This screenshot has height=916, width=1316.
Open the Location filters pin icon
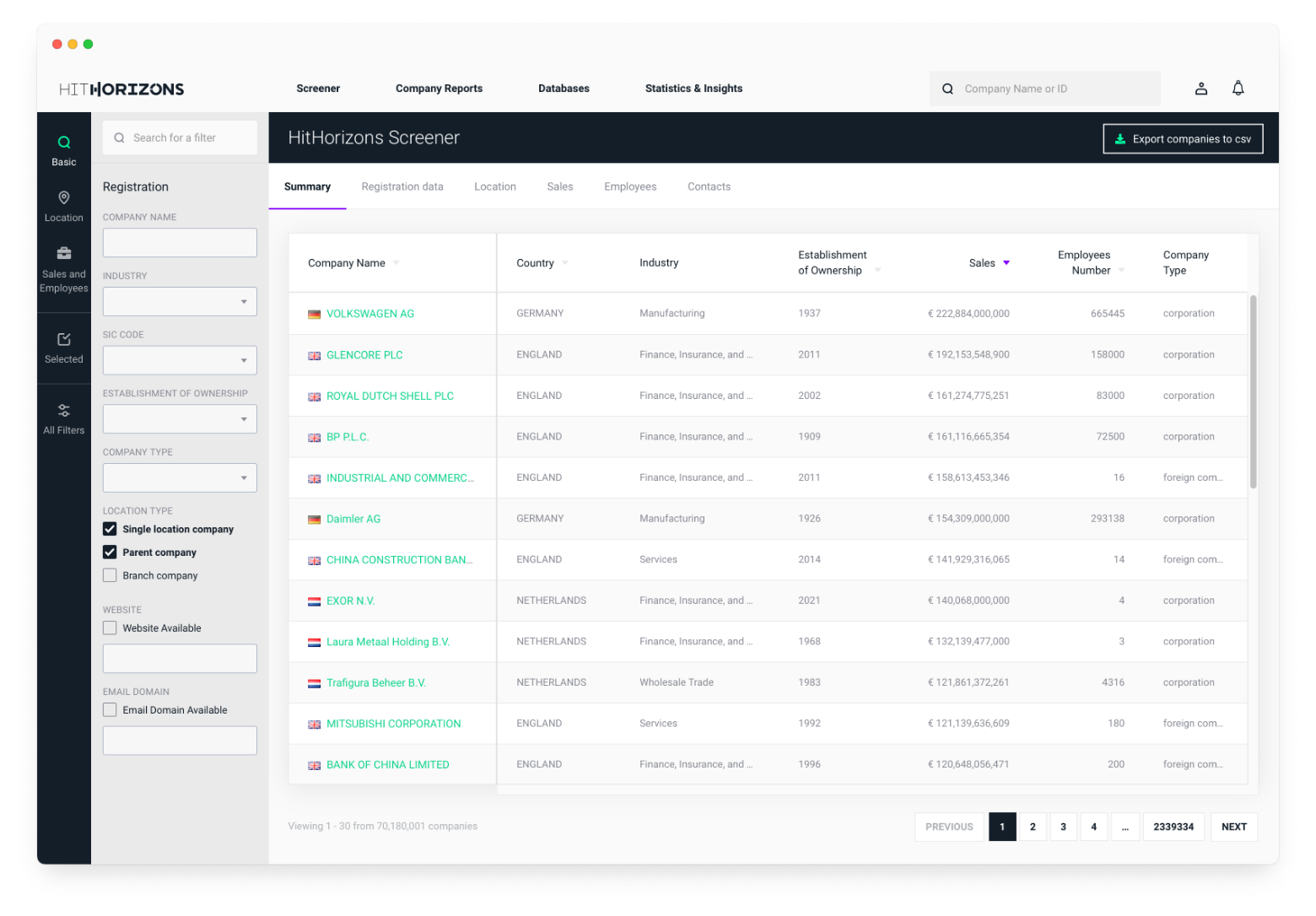(x=64, y=197)
